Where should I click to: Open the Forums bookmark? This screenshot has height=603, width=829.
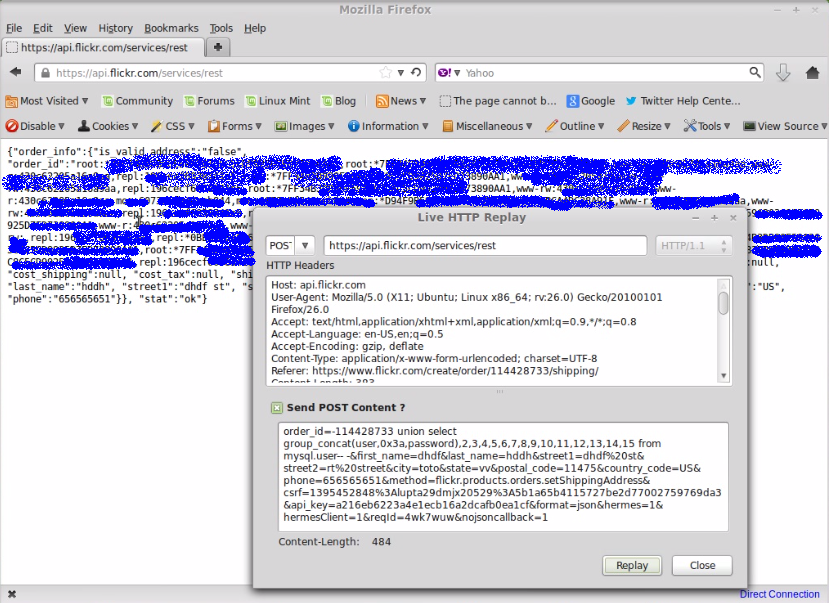coord(209,101)
